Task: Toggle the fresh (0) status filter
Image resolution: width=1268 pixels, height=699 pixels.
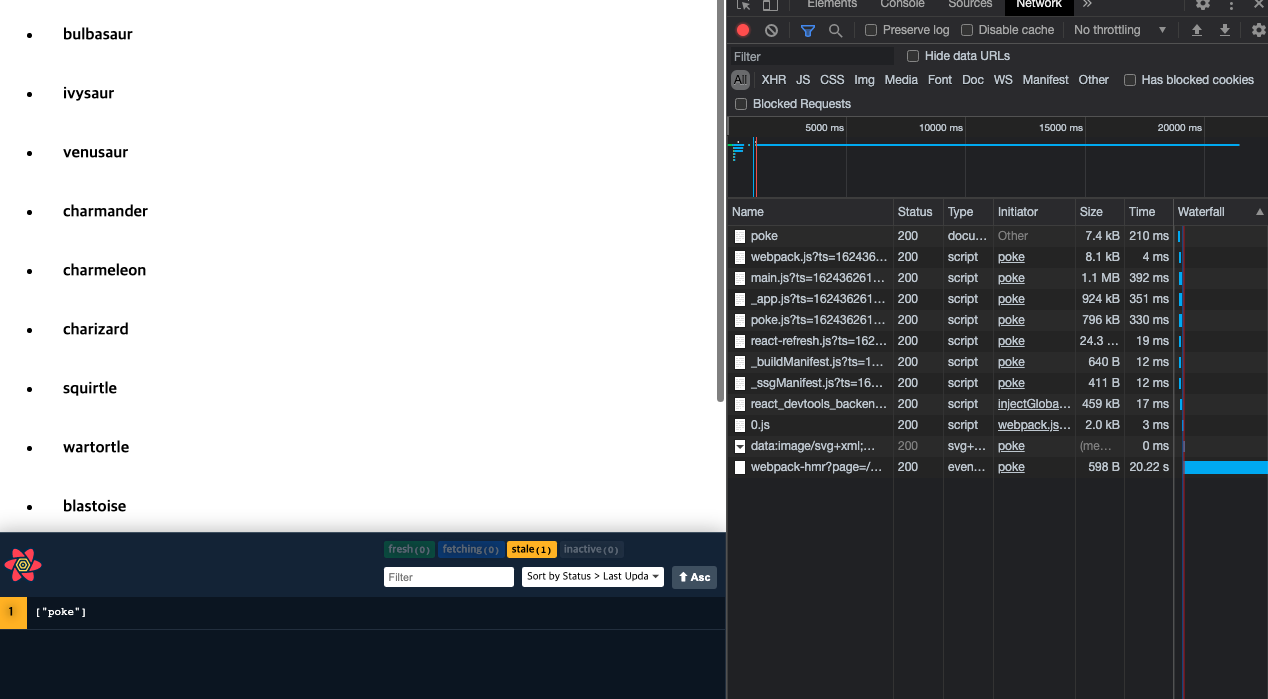Action: 409,549
